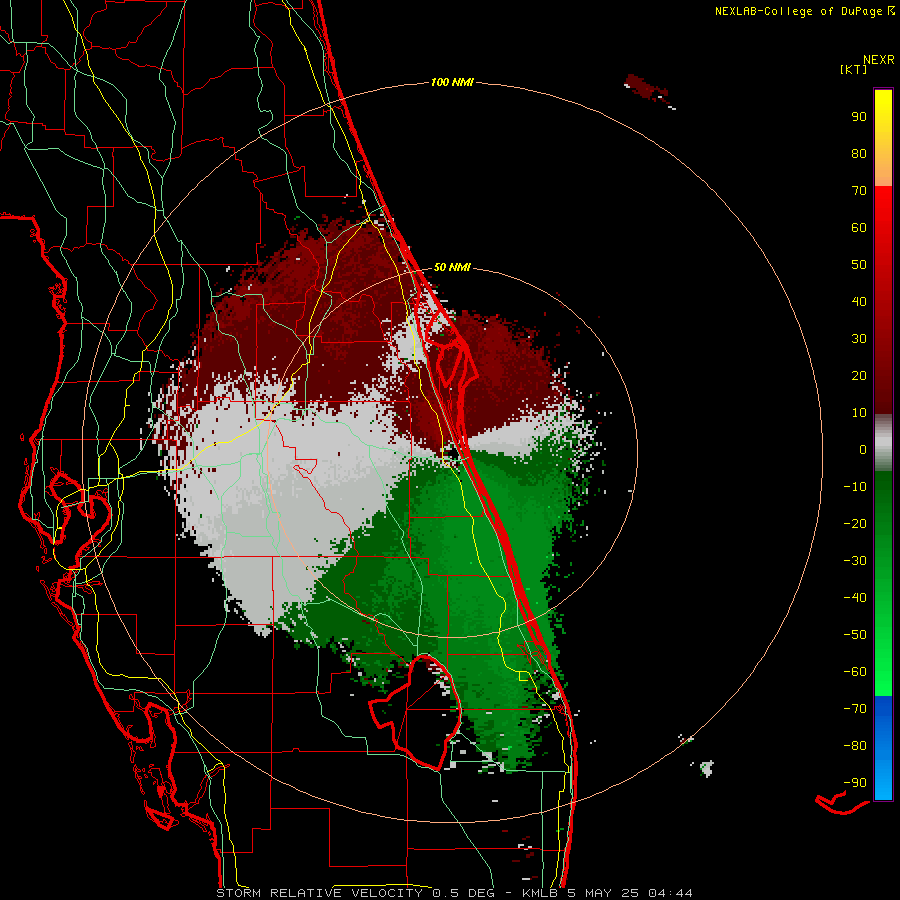Image resolution: width=900 pixels, height=900 pixels.
Task: Select the yellow segment of the color bar
Action: coord(883,138)
